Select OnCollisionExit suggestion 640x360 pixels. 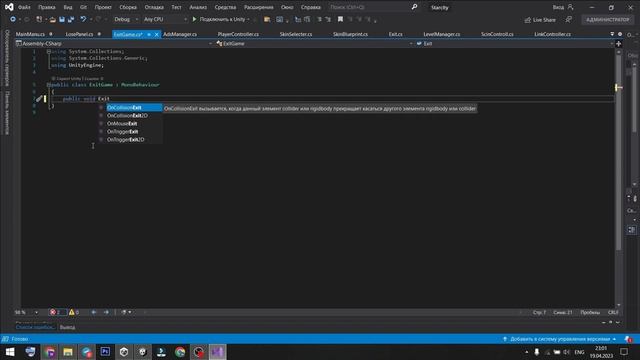(134, 108)
